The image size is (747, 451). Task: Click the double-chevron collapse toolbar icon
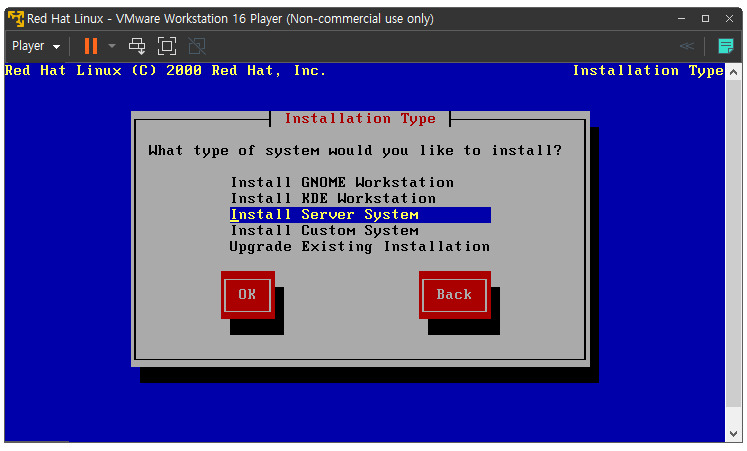tap(686, 46)
